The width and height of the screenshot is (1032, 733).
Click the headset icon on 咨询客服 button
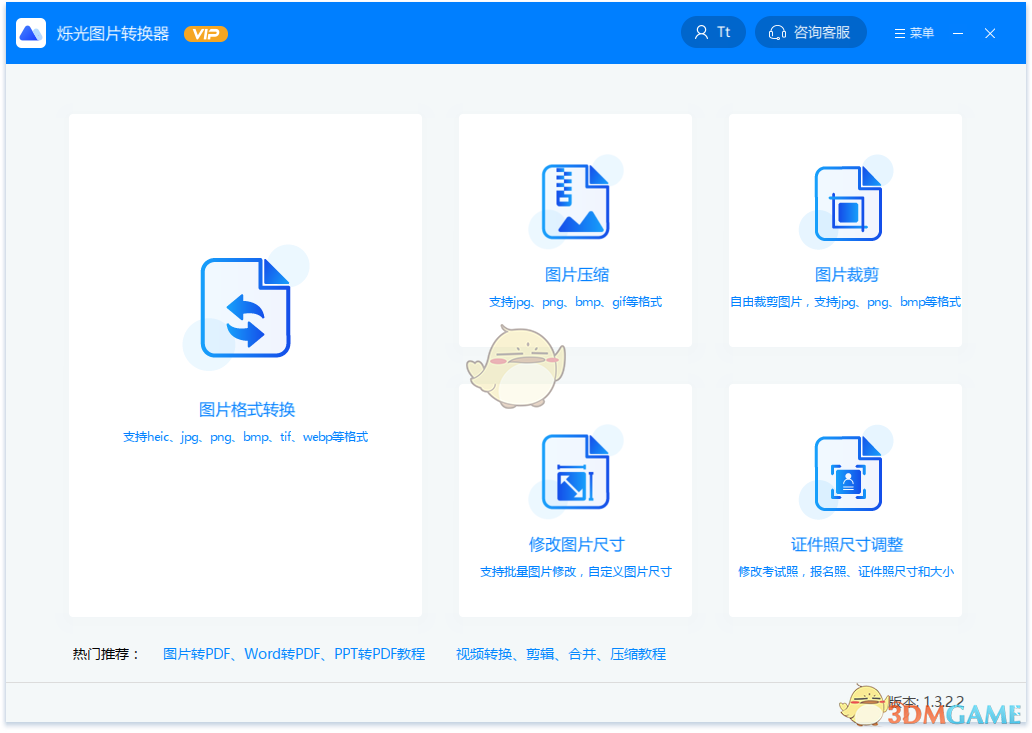point(778,31)
